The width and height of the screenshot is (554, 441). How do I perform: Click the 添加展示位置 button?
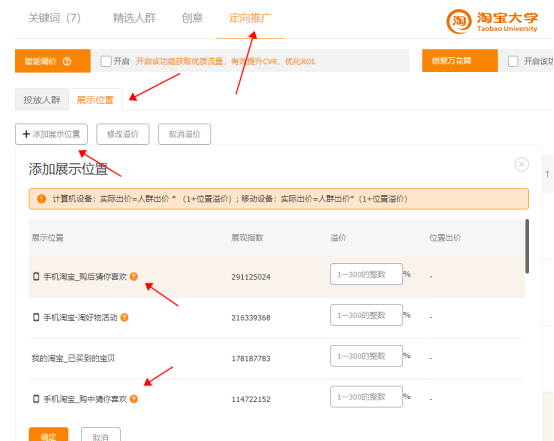[51, 134]
